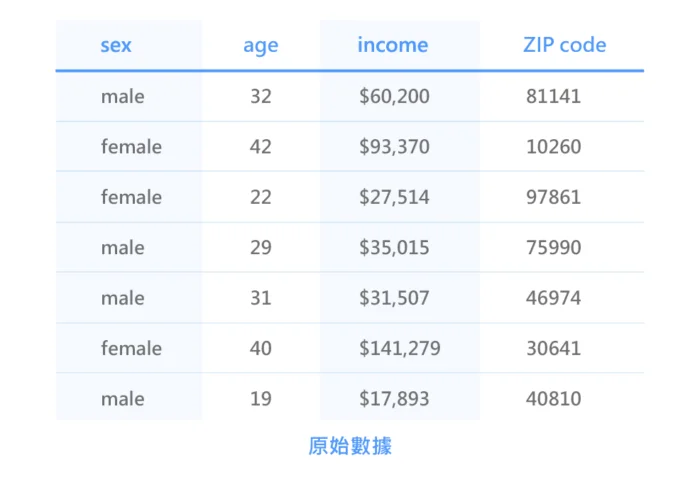
Task: Click the age column header
Action: coord(261,46)
